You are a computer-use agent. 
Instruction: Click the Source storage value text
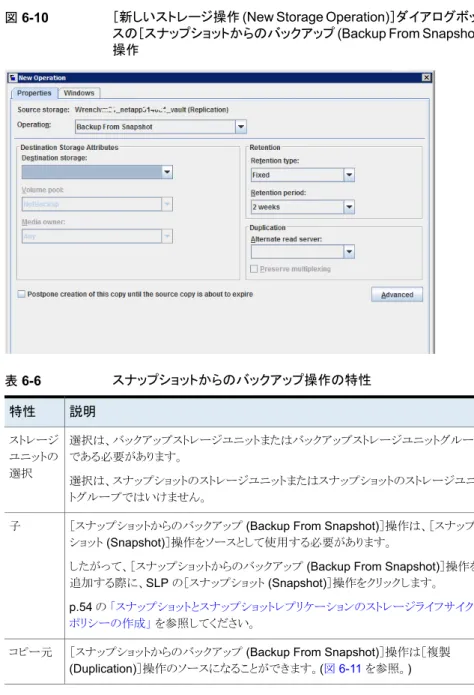click(152, 109)
